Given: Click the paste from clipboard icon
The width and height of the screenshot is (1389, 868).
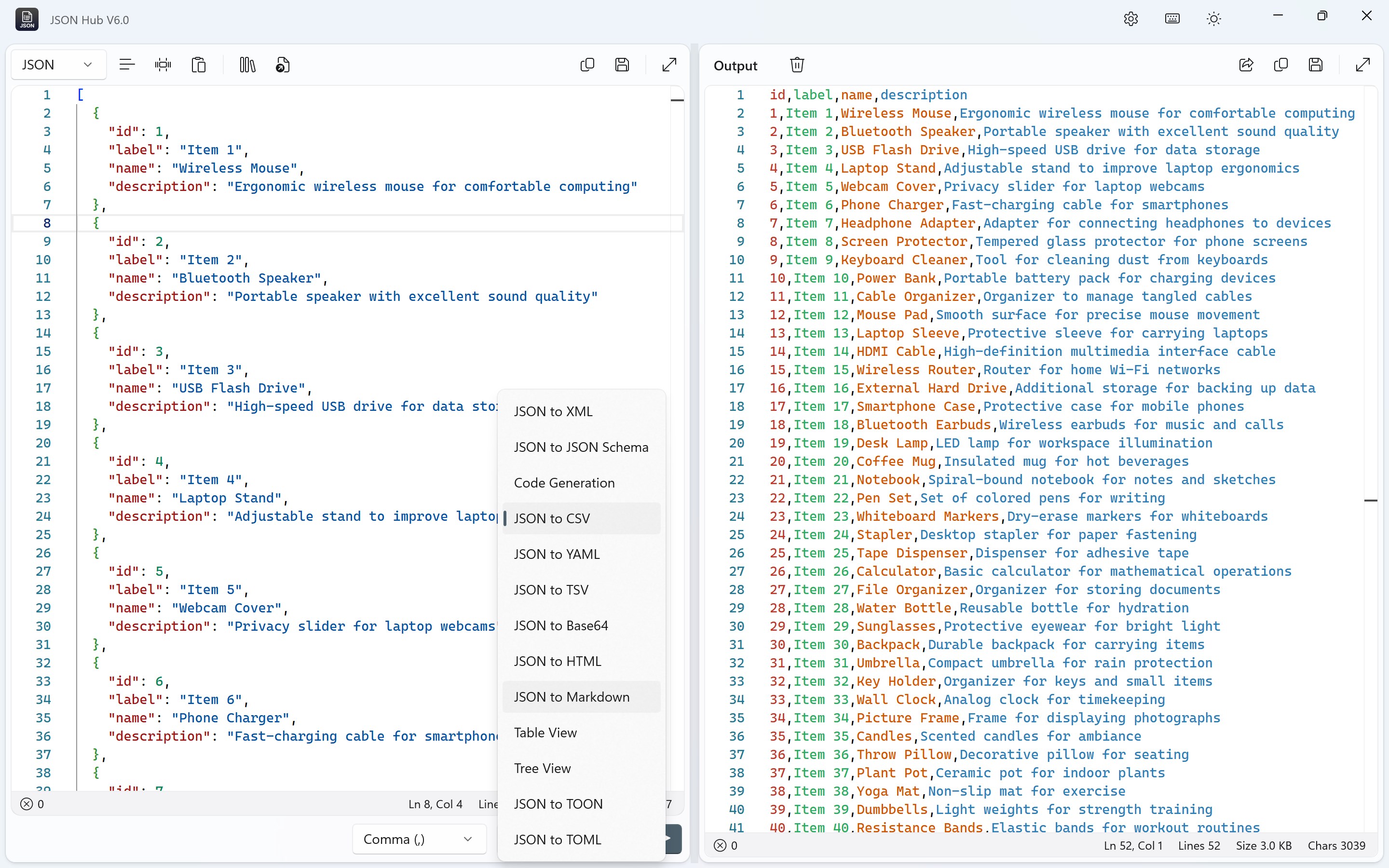Looking at the screenshot, I should (x=199, y=64).
